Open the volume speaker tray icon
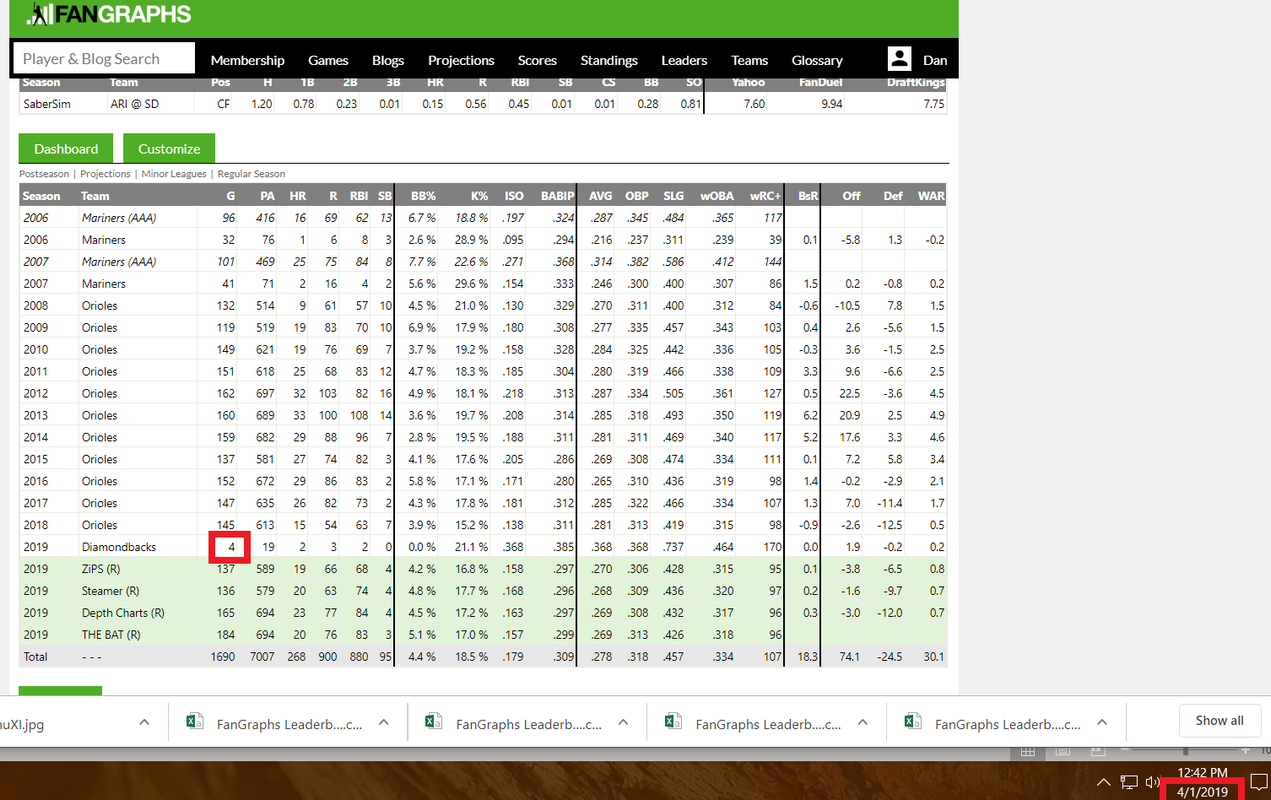This screenshot has height=800, width=1271. (x=1153, y=782)
